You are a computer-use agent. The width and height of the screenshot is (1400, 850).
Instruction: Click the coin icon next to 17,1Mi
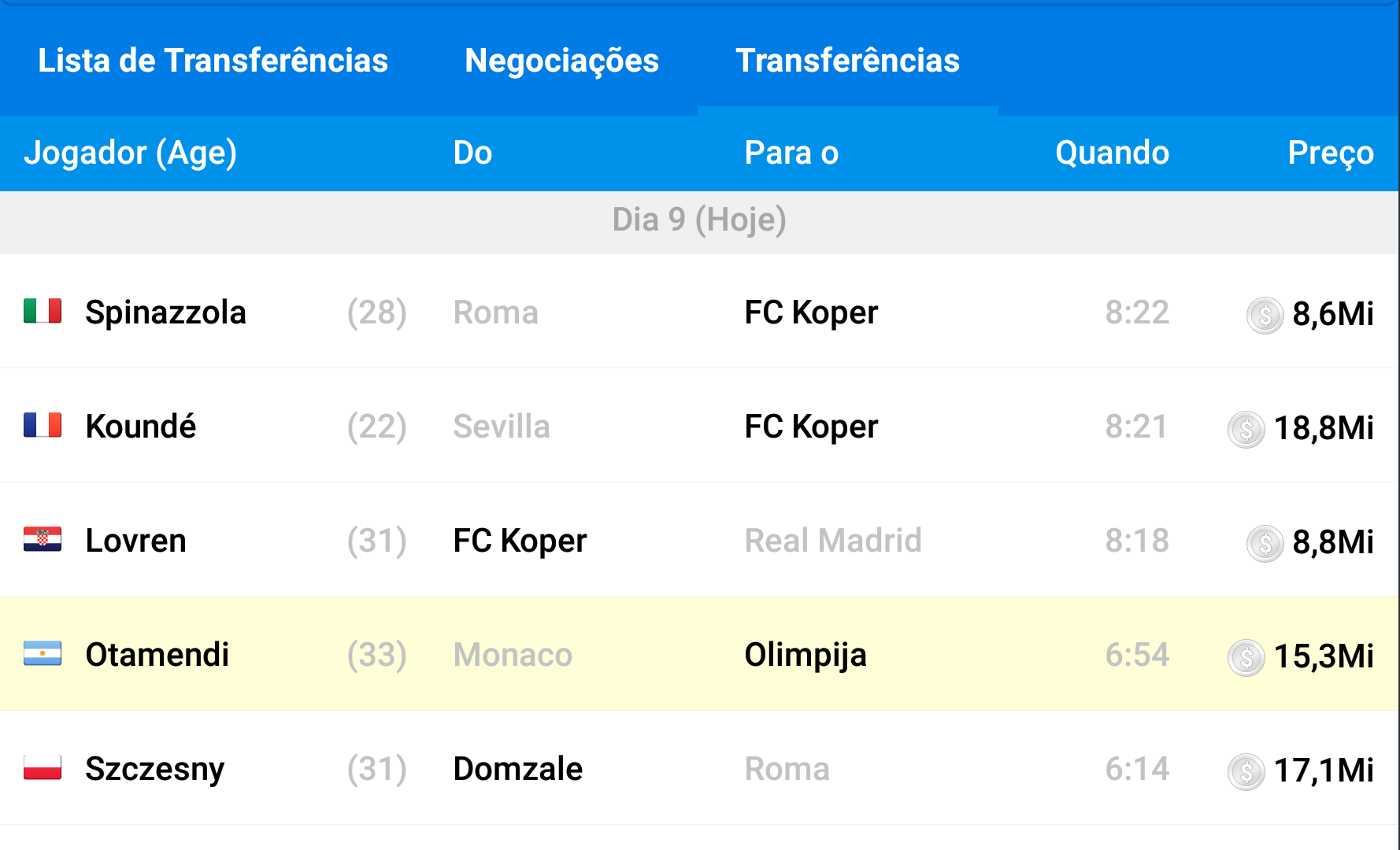coord(1246,771)
